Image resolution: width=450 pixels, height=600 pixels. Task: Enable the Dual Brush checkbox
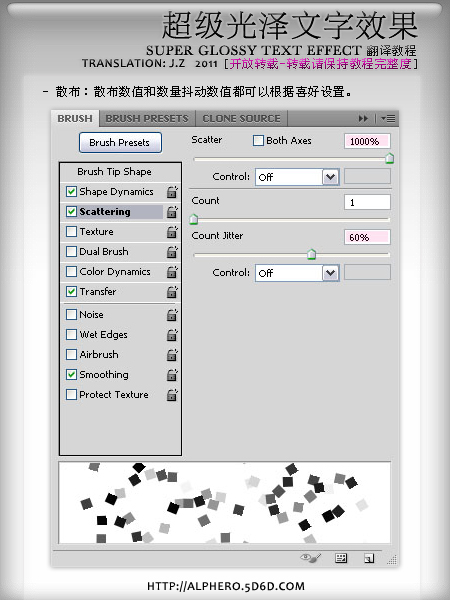[71, 251]
